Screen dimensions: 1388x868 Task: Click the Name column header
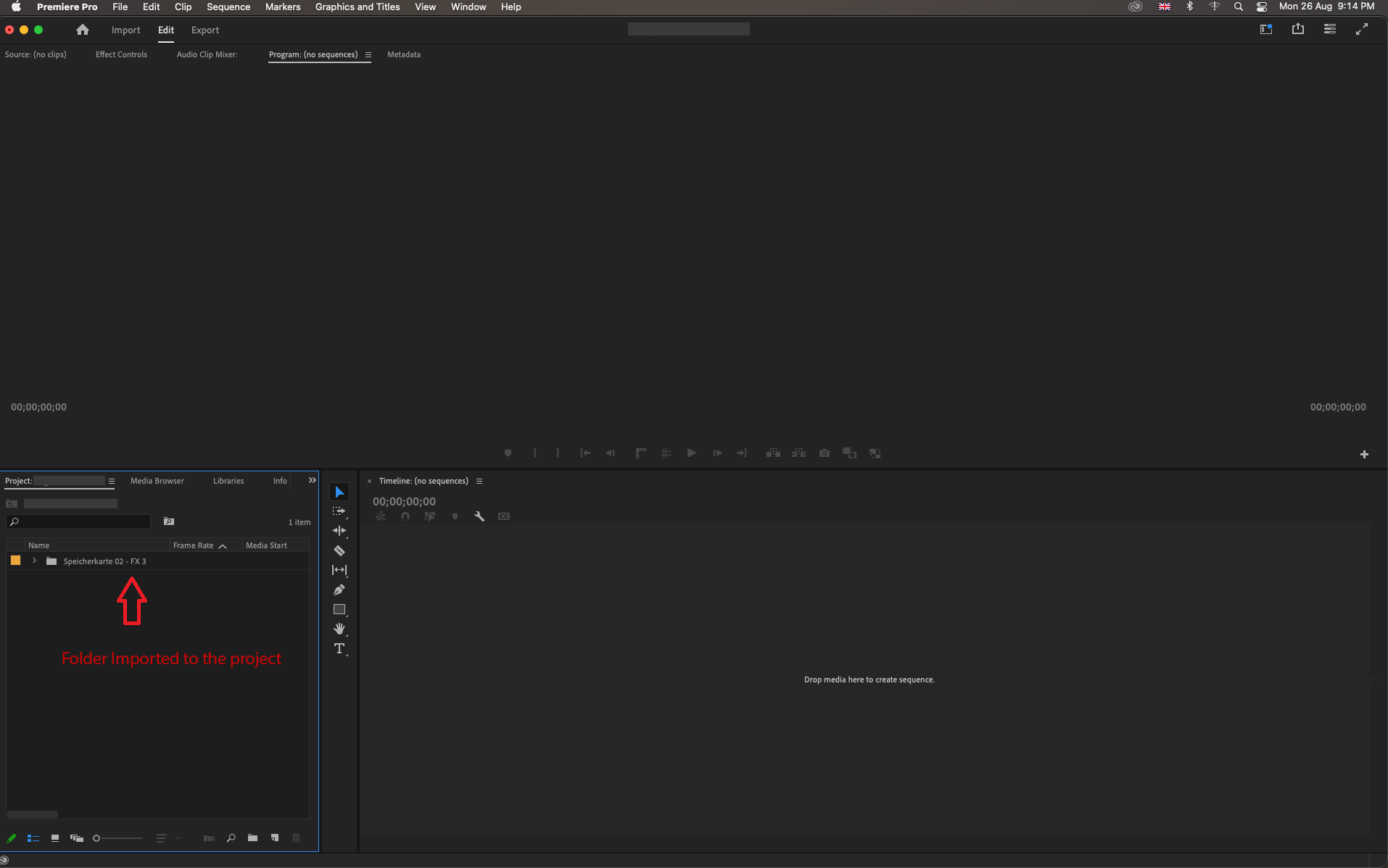(38, 545)
